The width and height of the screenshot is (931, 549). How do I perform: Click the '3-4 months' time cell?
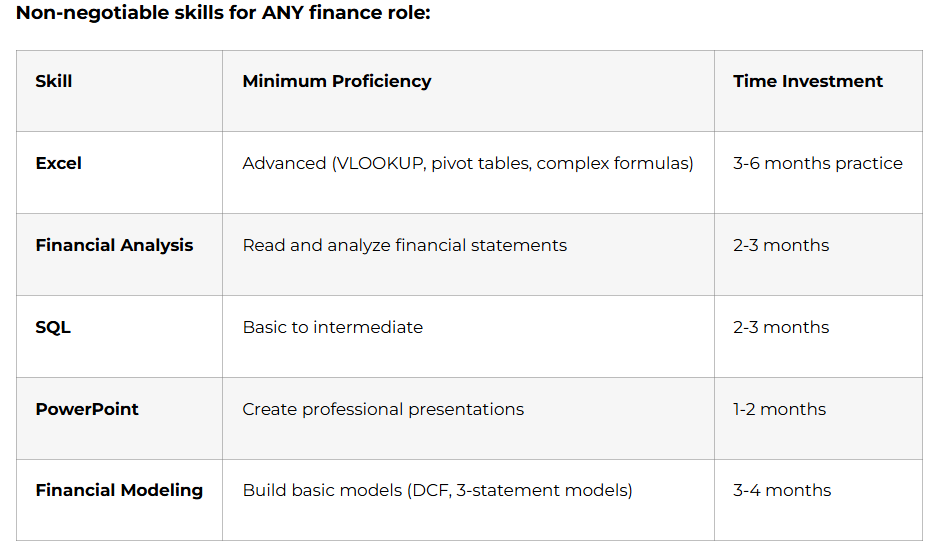coord(782,491)
